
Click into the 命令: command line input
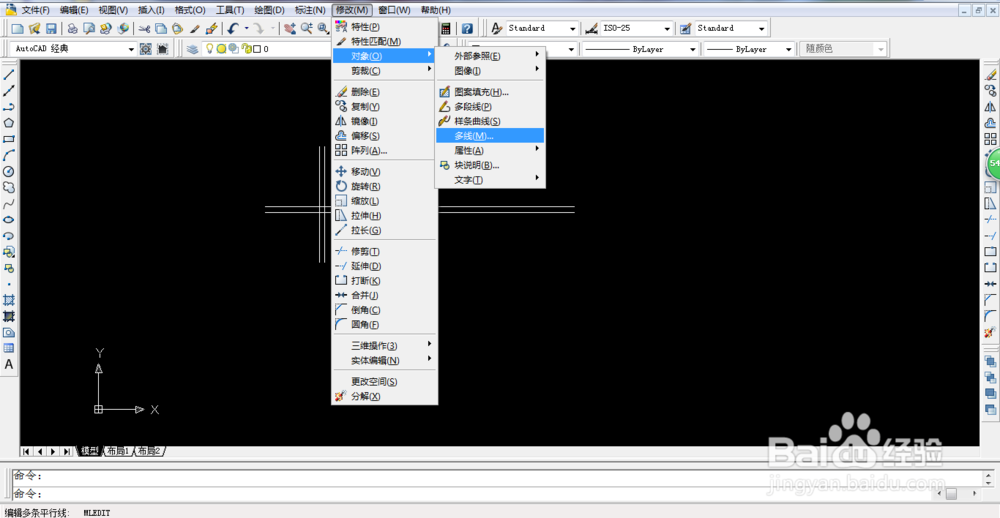click(x=497, y=494)
